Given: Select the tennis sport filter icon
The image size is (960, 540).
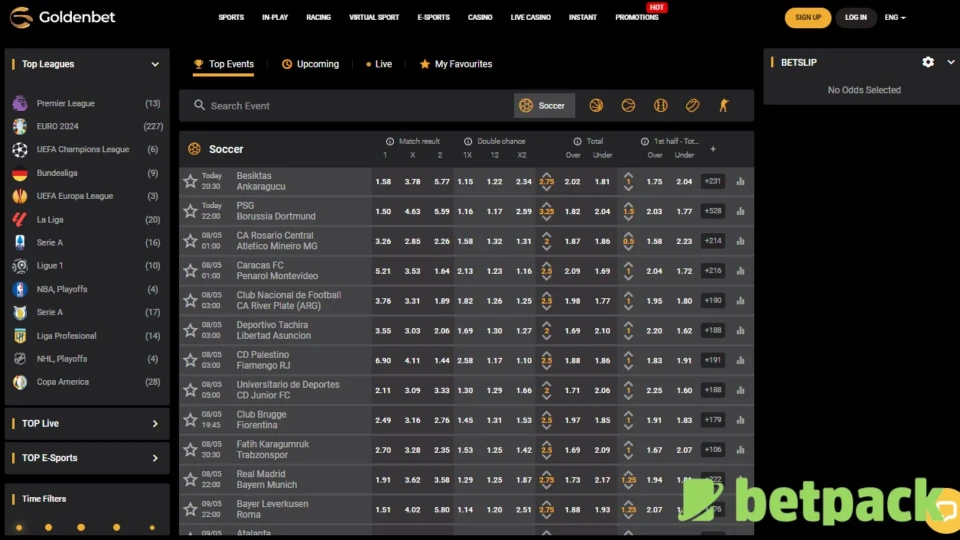Looking at the screenshot, I should coord(628,105).
